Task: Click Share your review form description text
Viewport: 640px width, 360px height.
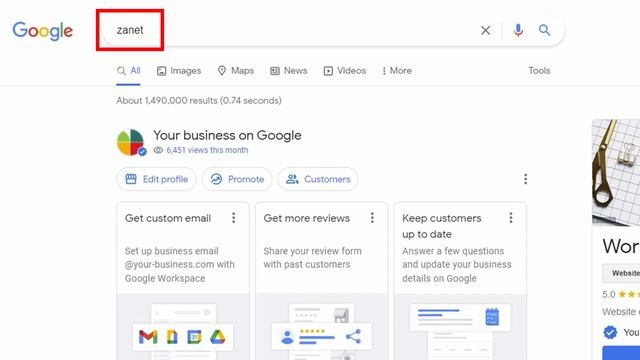Action: 313,258
